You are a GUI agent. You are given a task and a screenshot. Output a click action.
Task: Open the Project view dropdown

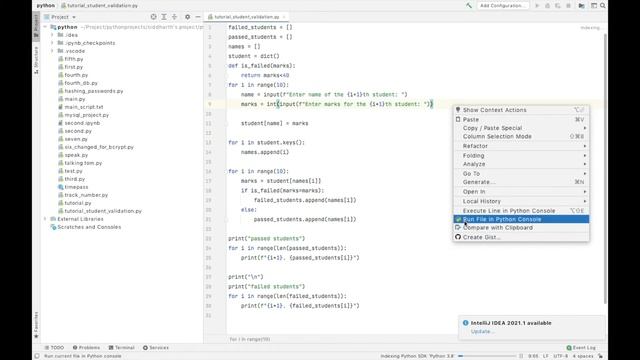point(60,17)
